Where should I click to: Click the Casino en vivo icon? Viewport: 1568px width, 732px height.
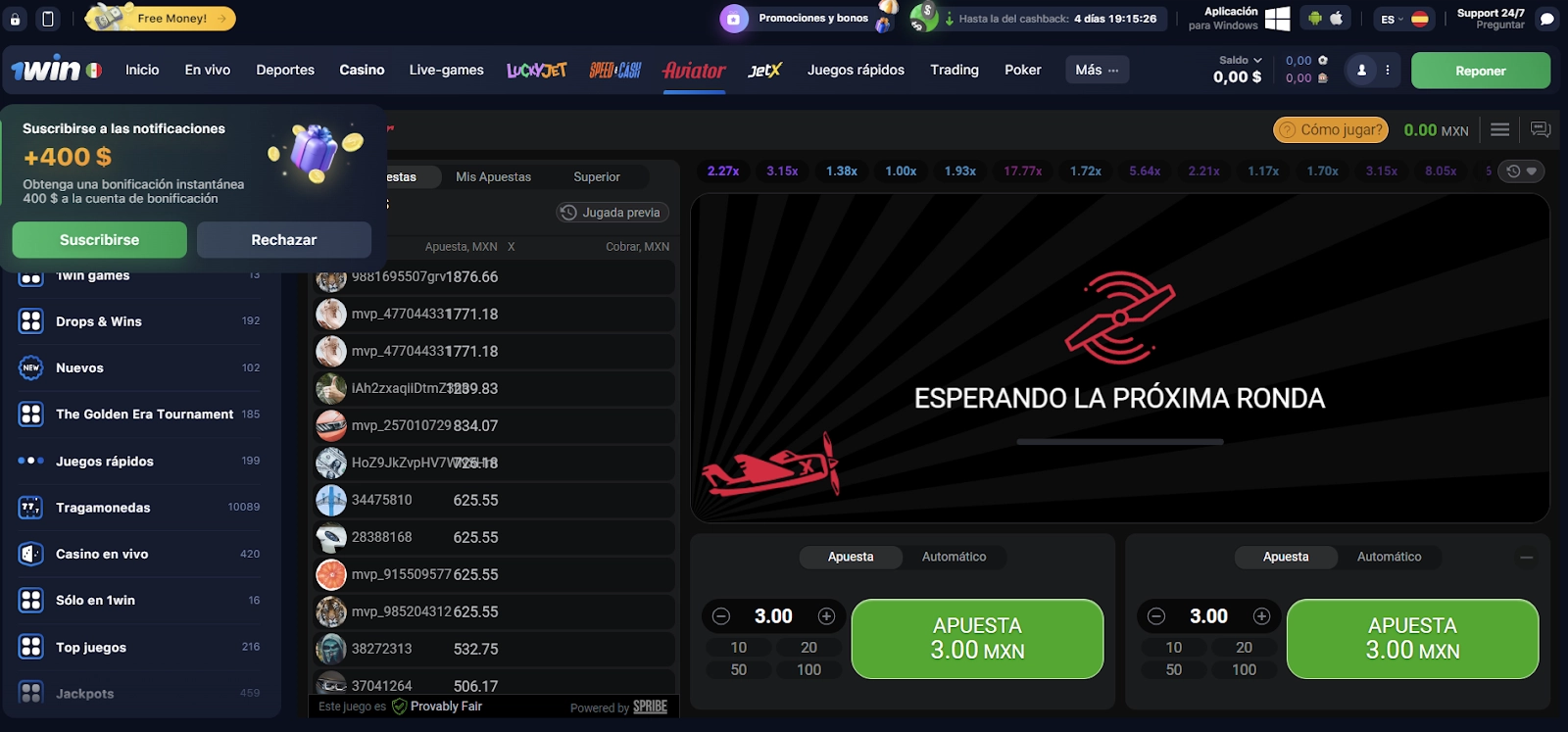point(31,554)
